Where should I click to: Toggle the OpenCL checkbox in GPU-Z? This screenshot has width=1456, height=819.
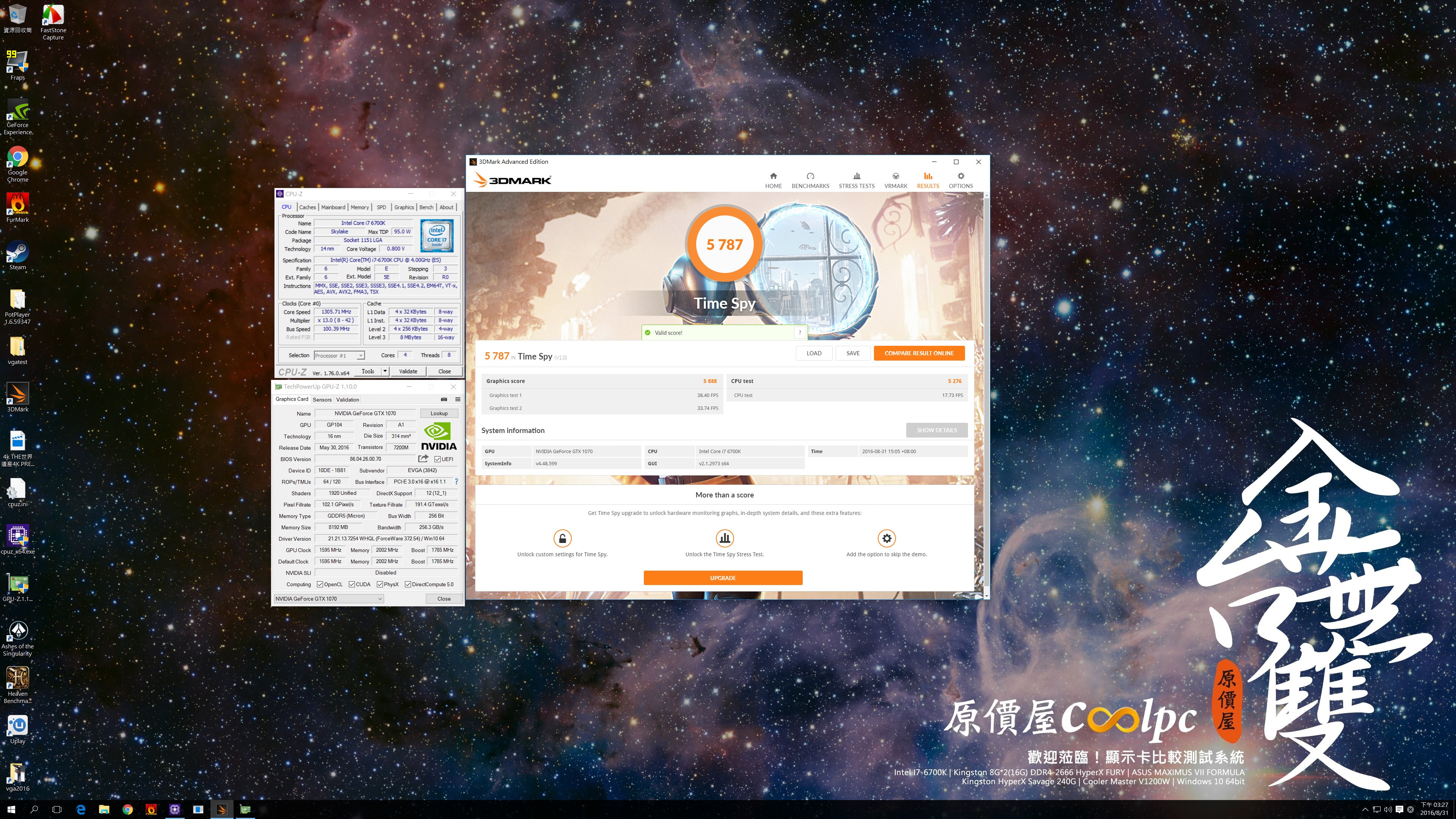[x=320, y=584]
